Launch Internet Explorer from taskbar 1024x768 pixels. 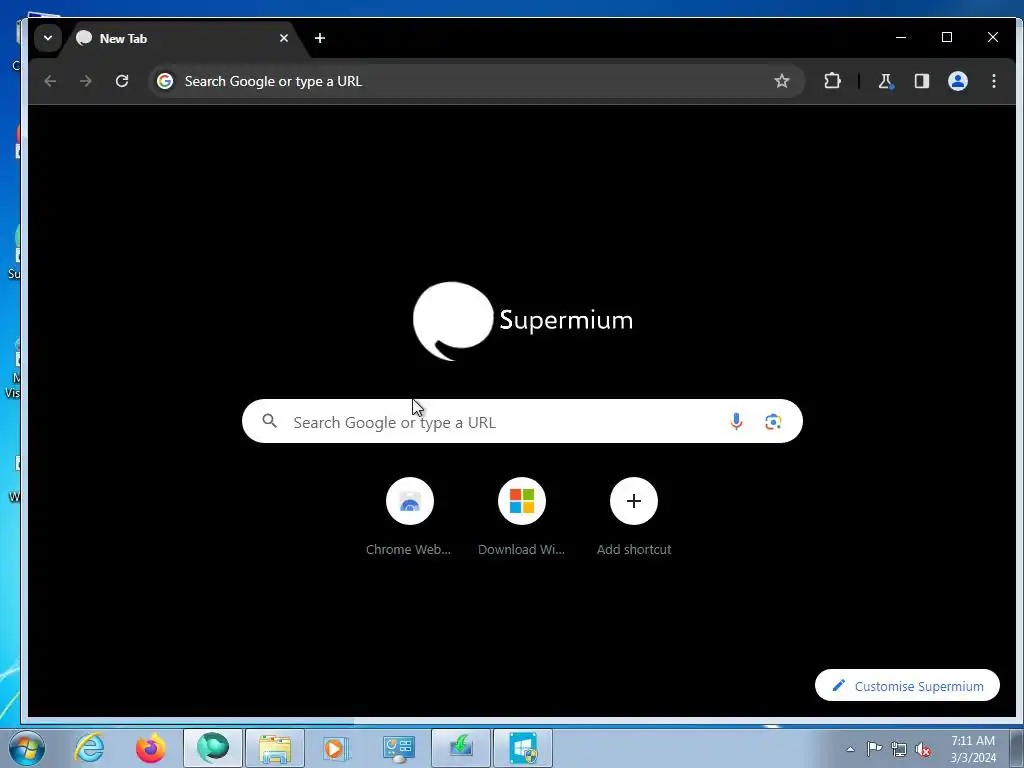[x=89, y=748]
